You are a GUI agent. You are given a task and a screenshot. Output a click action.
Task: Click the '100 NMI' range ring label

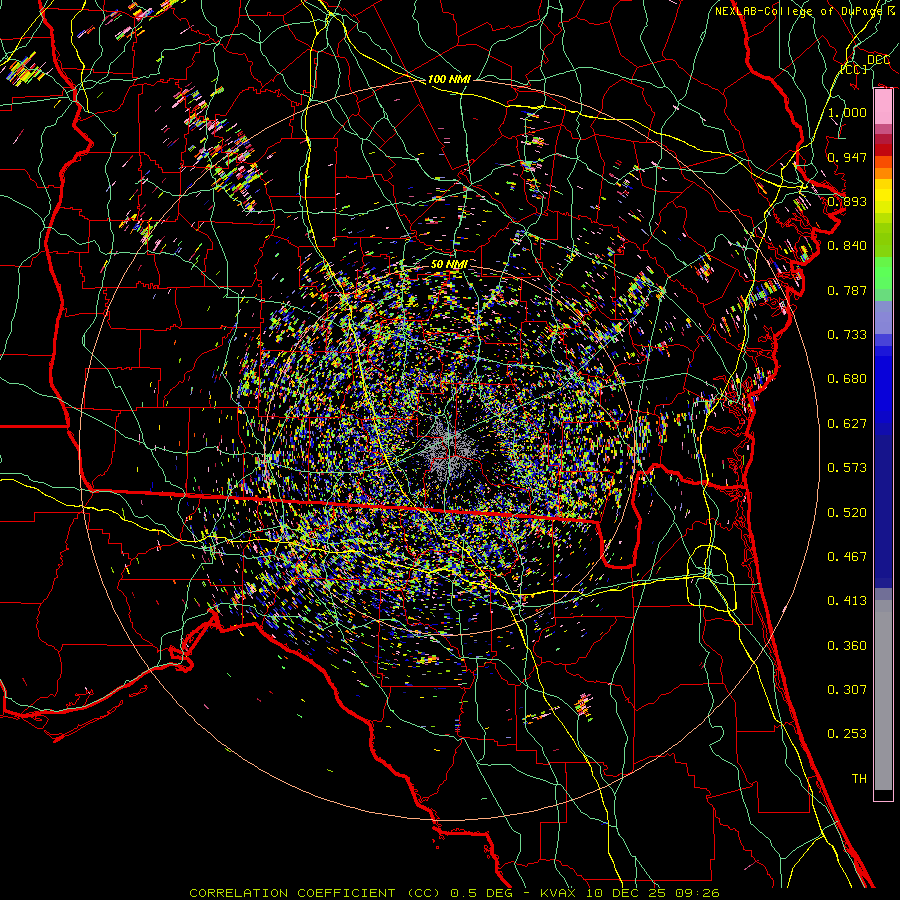449,79
